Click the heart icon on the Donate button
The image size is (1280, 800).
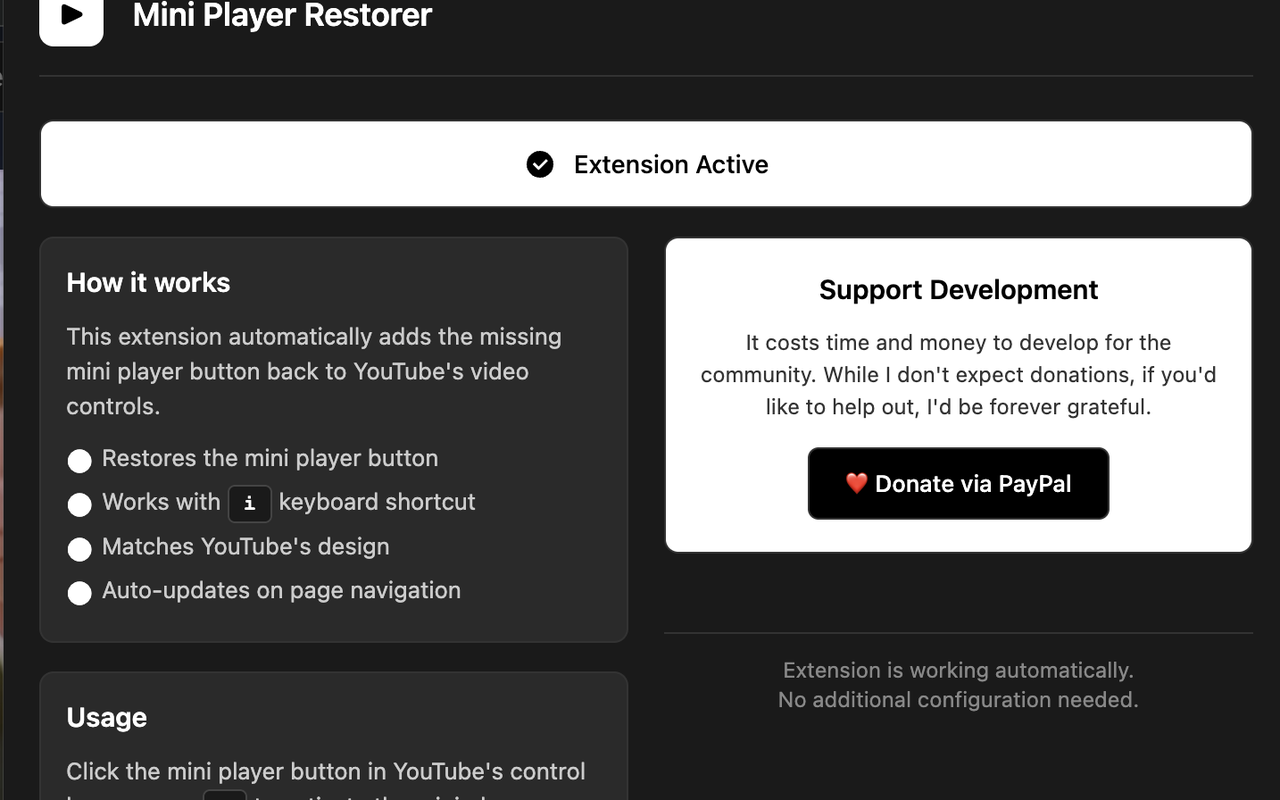[x=856, y=484]
